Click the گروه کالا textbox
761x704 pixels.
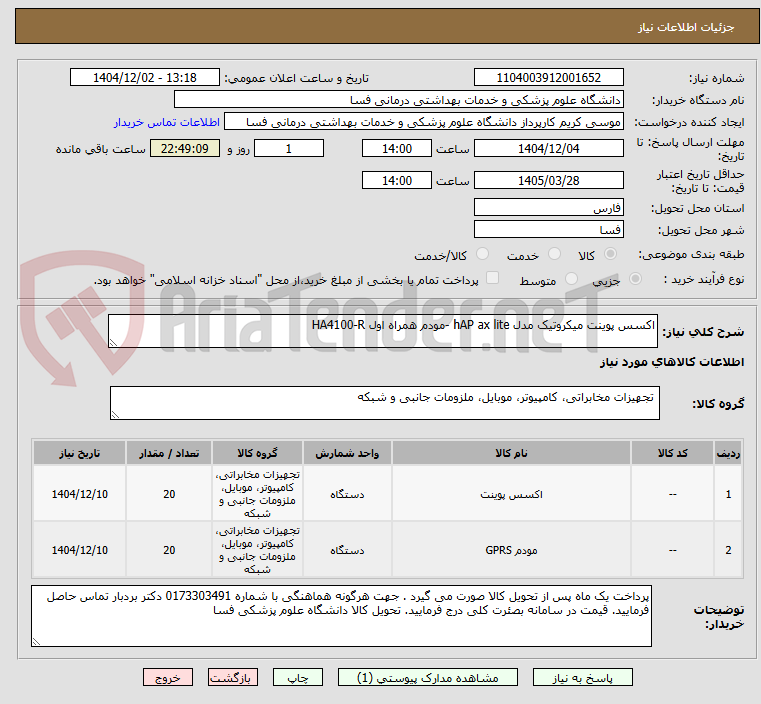pyautogui.click(x=384, y=403)
